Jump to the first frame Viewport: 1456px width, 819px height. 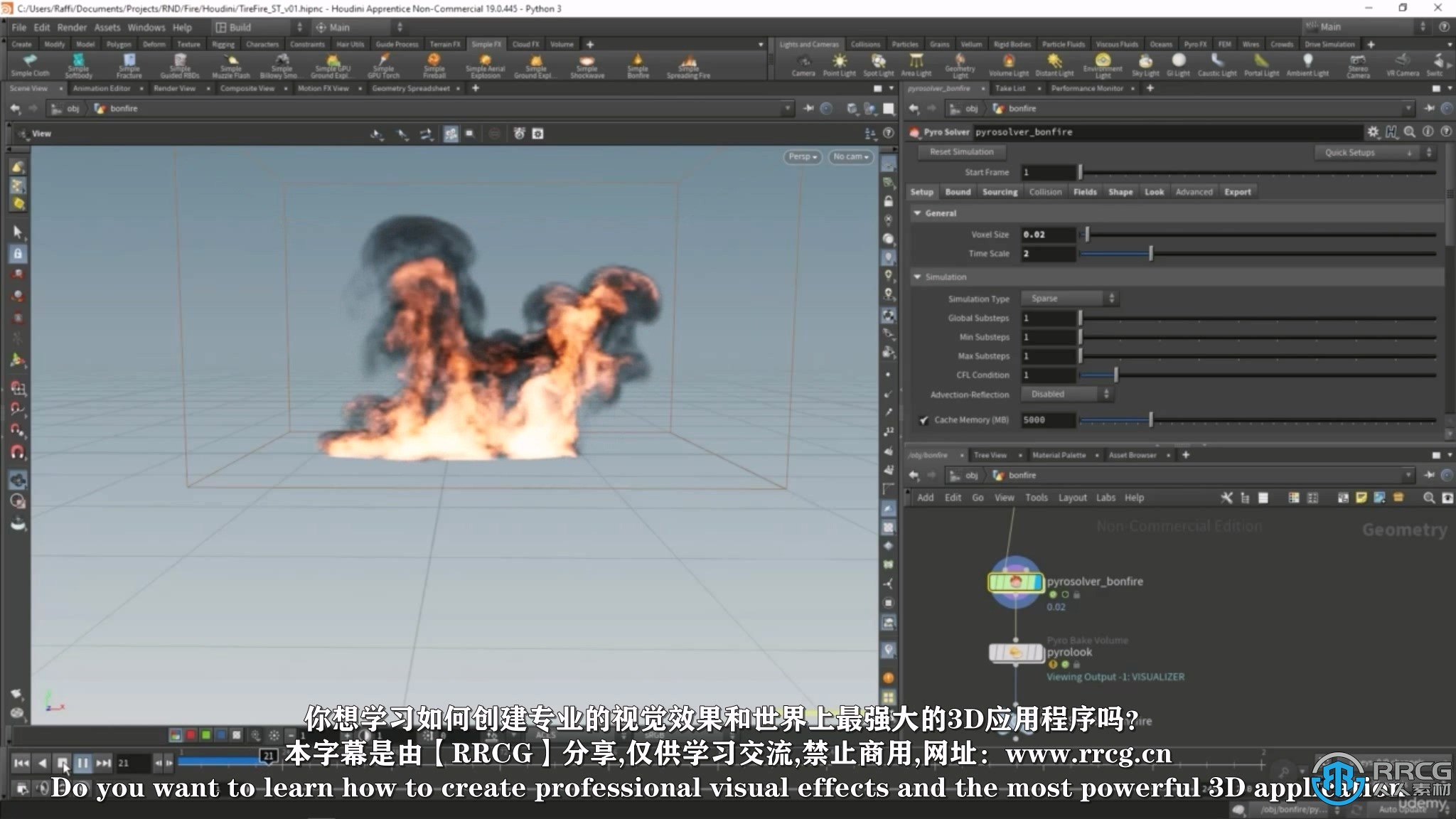point(21,763)
